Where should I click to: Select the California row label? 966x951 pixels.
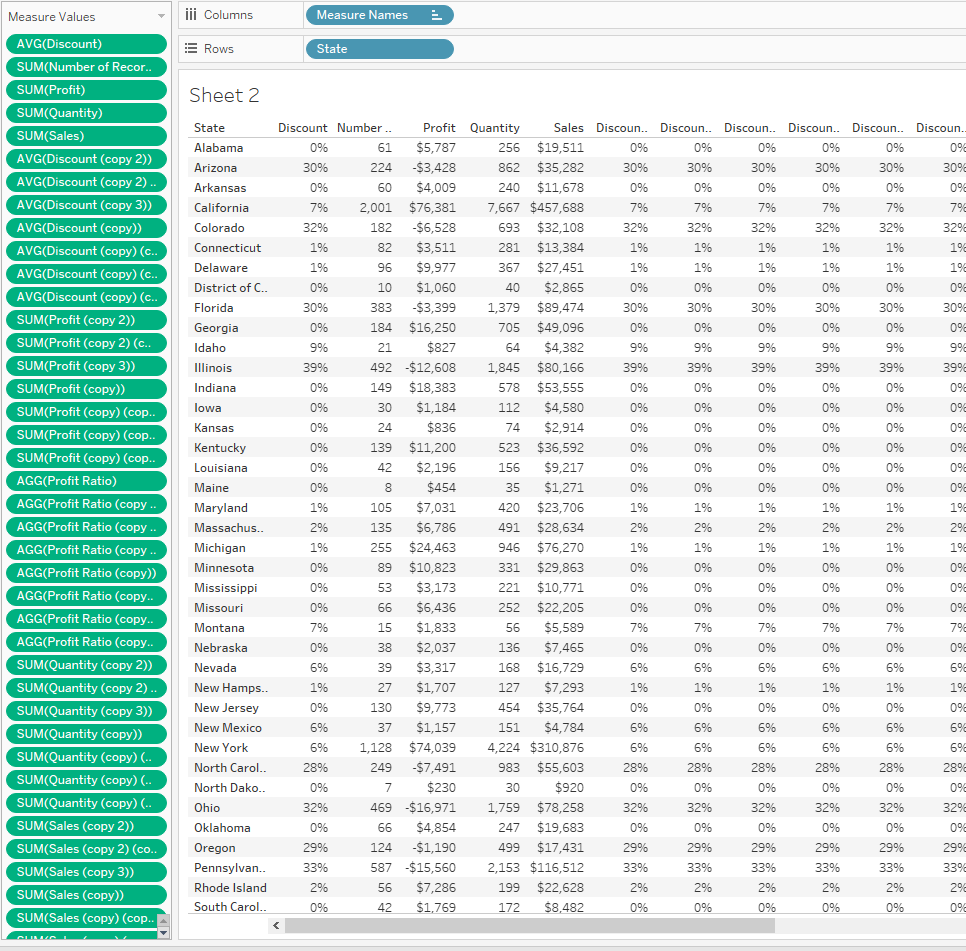click(x=221, y=208)
